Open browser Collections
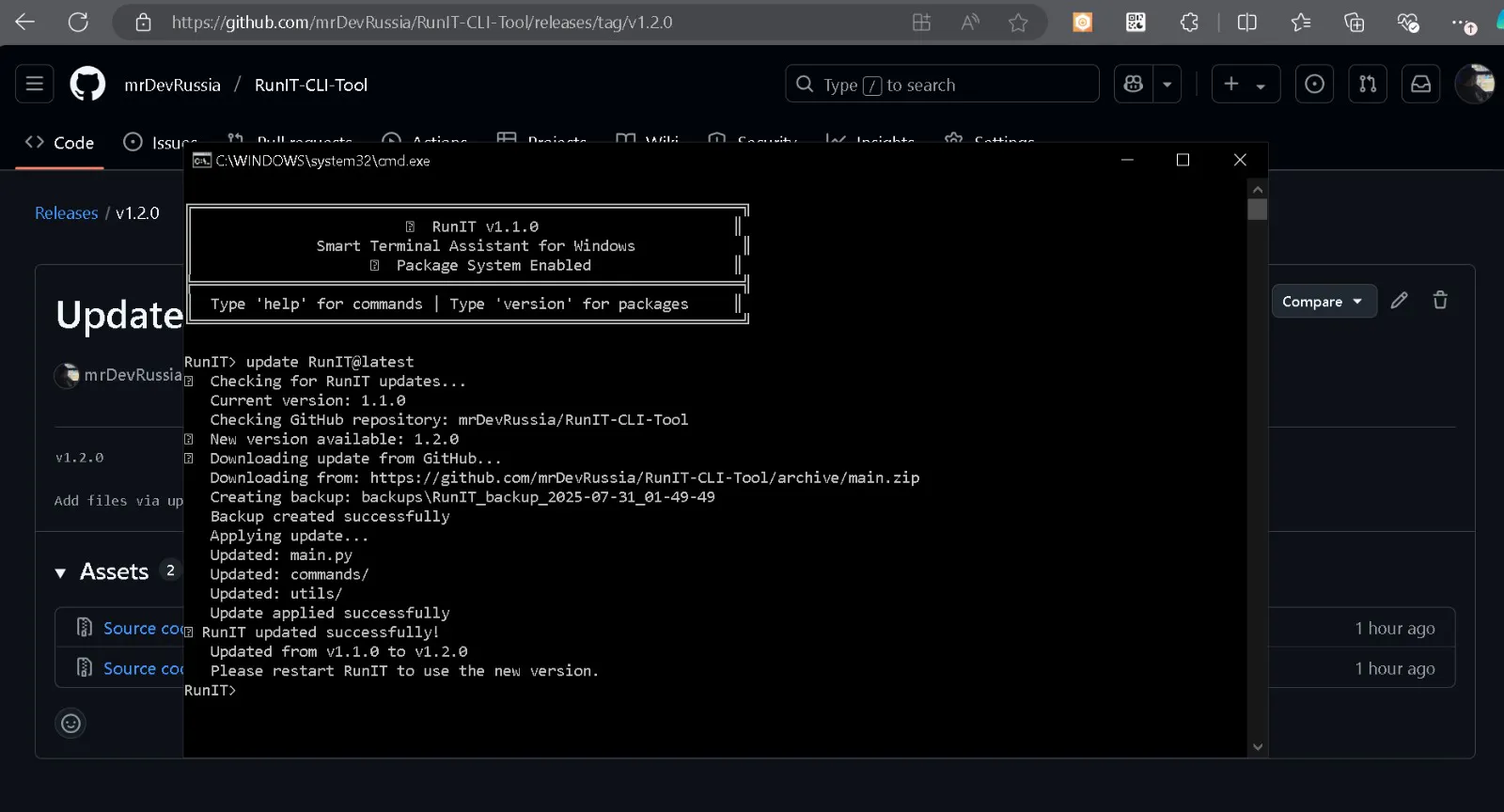 tap(1355, 23)
